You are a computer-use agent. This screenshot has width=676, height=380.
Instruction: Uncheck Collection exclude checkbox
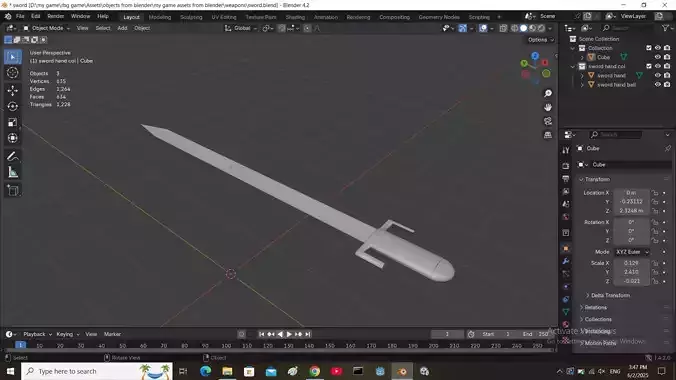click(649, 48)
